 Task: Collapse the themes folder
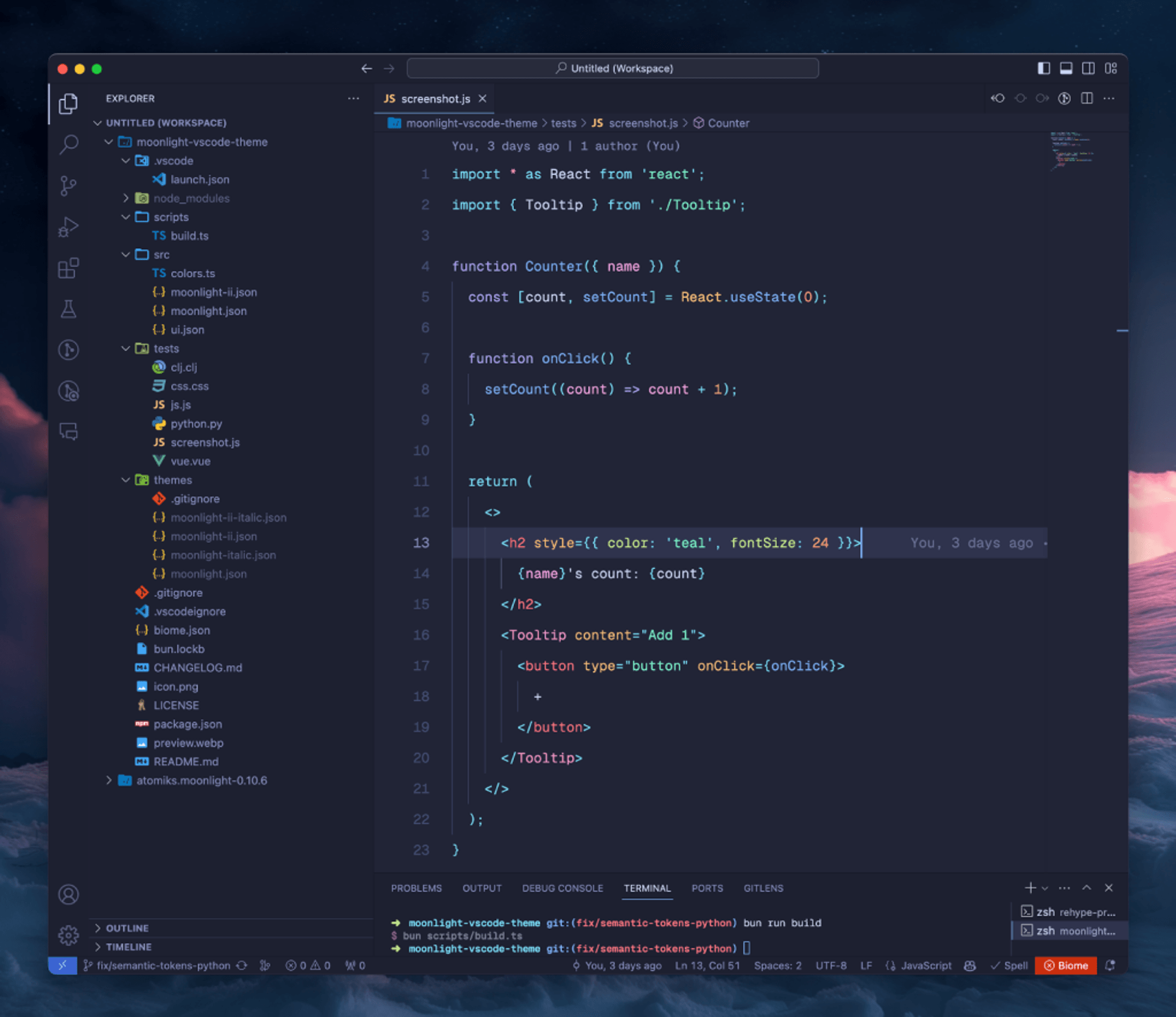pyautogui.click(x=172, y=480)
